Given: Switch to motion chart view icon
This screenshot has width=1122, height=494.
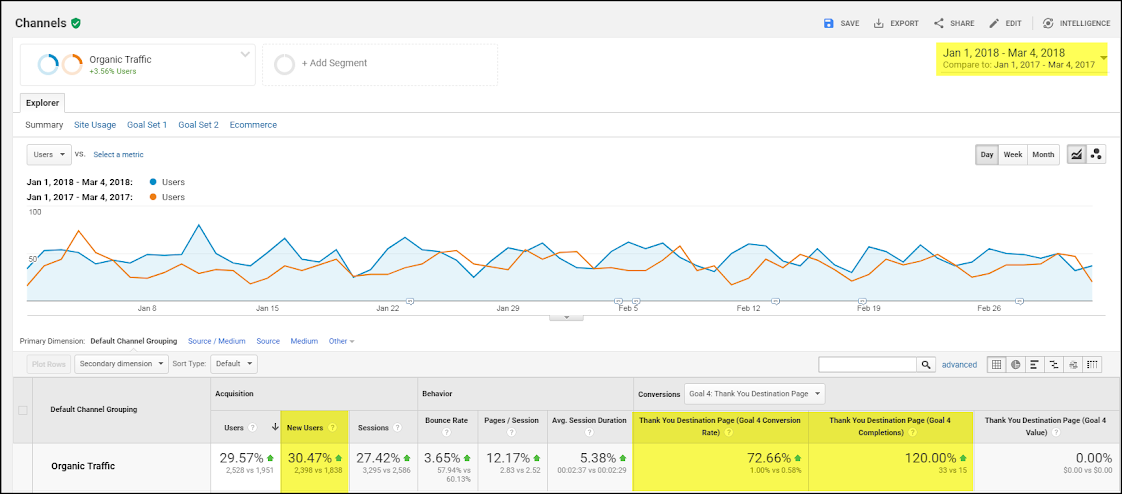Looking at the screenshot, I should (1096, 154).
